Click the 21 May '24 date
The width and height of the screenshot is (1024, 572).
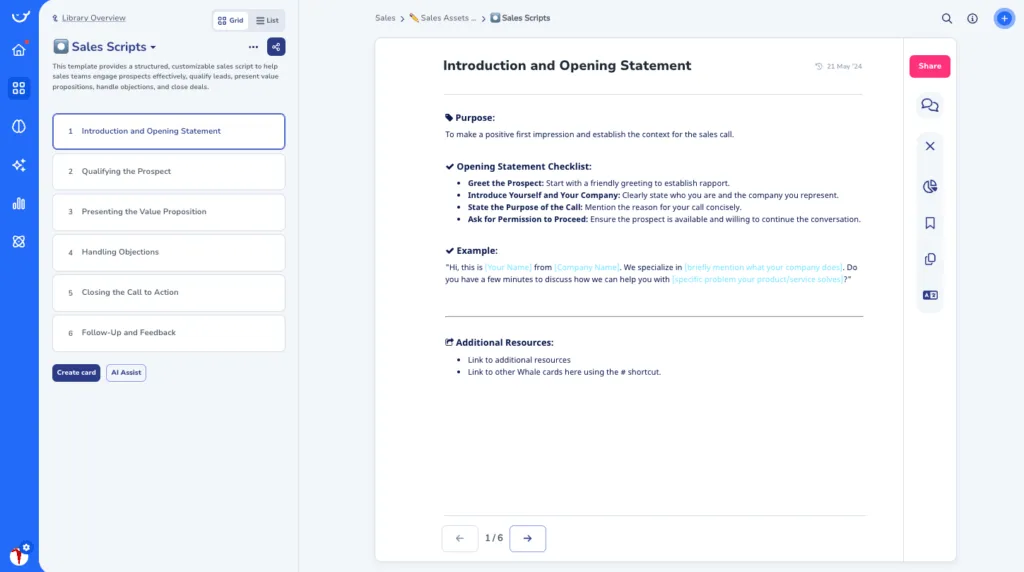tap(844, 67)
